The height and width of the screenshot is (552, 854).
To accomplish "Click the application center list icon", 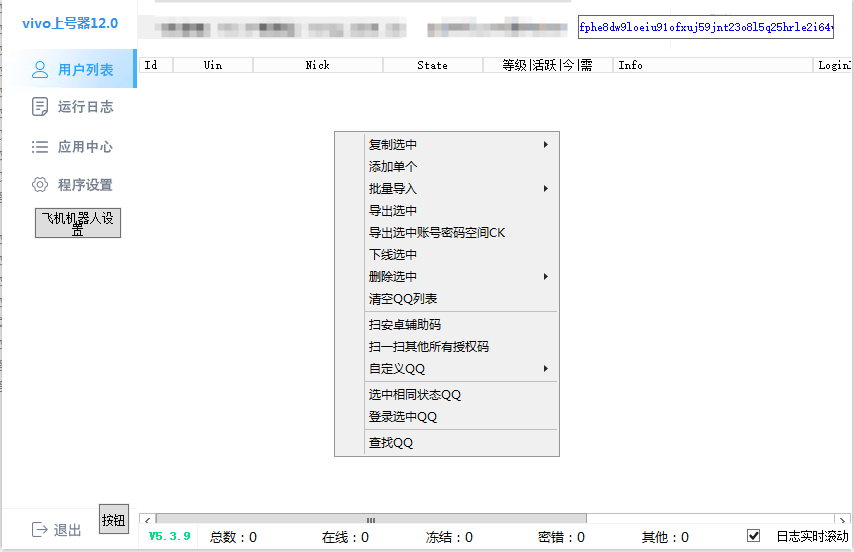I will 40,147.
